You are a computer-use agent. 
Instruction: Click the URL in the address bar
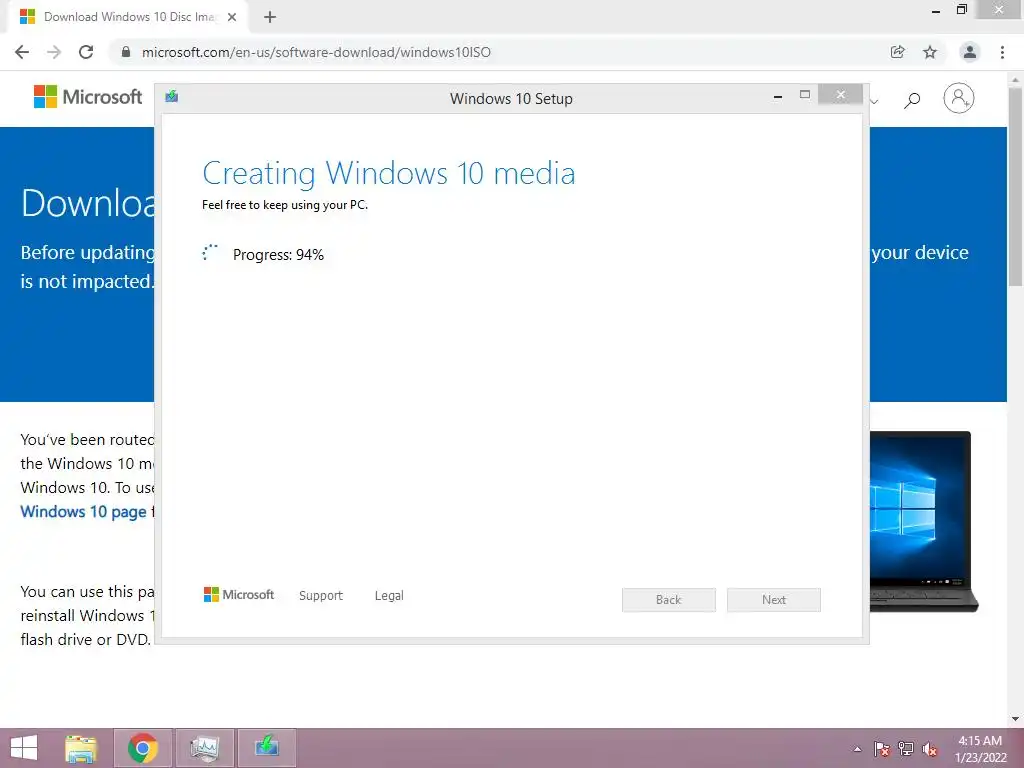pyautogui.click(x=316, y=52)
